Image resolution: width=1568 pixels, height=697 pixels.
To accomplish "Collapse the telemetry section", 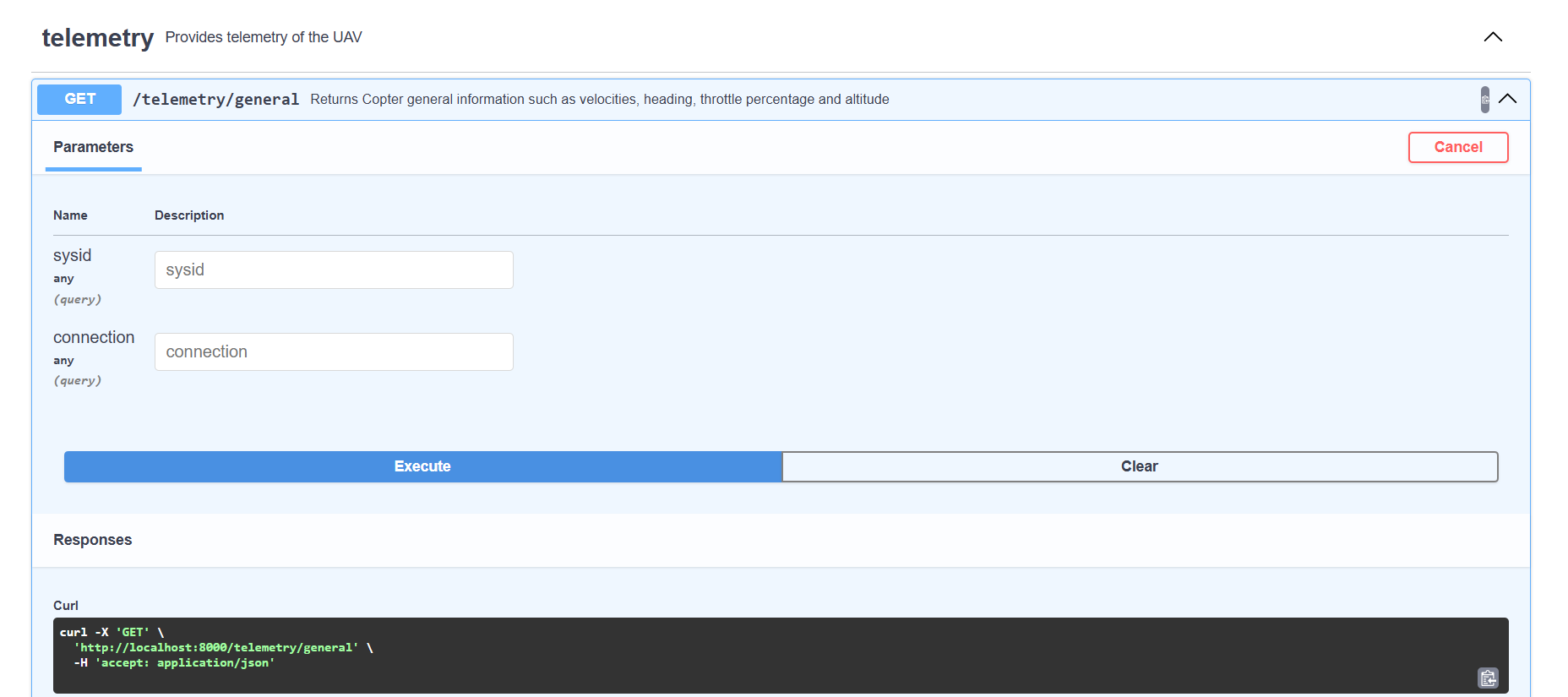I will [x=1493, y=37].
